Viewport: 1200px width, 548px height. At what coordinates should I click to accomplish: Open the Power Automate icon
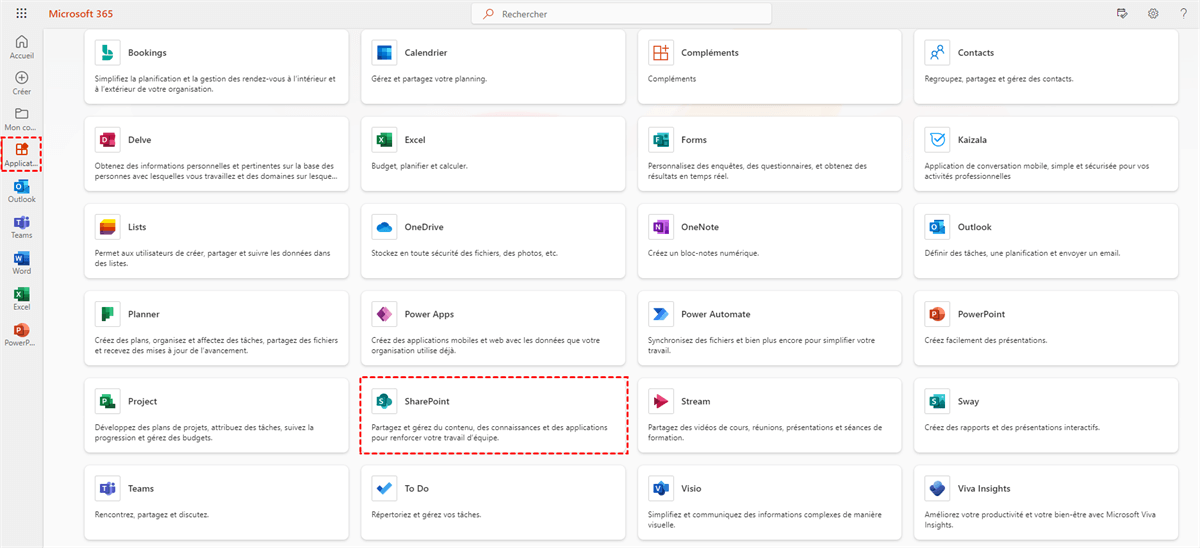point(659,314)
